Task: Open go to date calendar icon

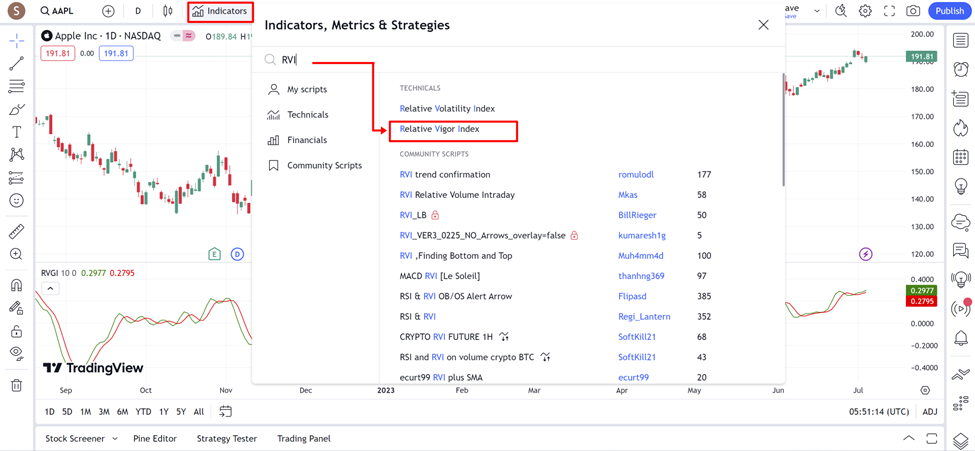Action: coord(226,411)
